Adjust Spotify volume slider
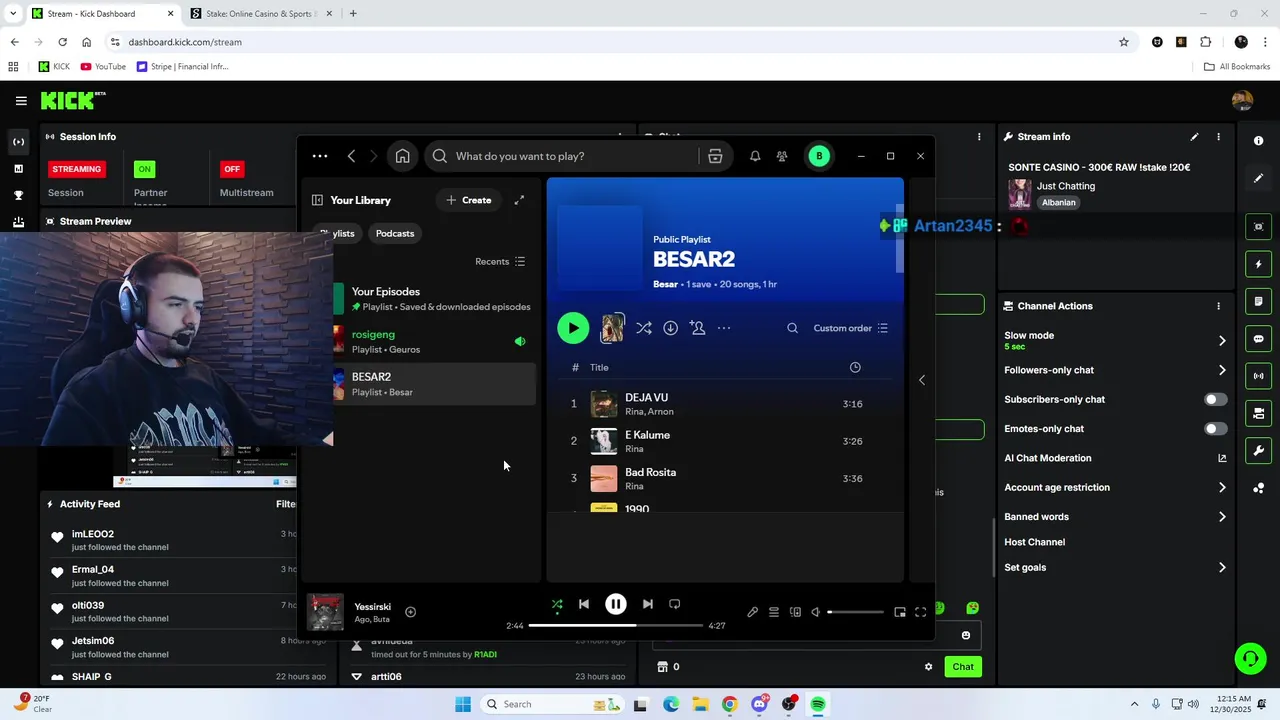1280x720 pixels. 856,612
